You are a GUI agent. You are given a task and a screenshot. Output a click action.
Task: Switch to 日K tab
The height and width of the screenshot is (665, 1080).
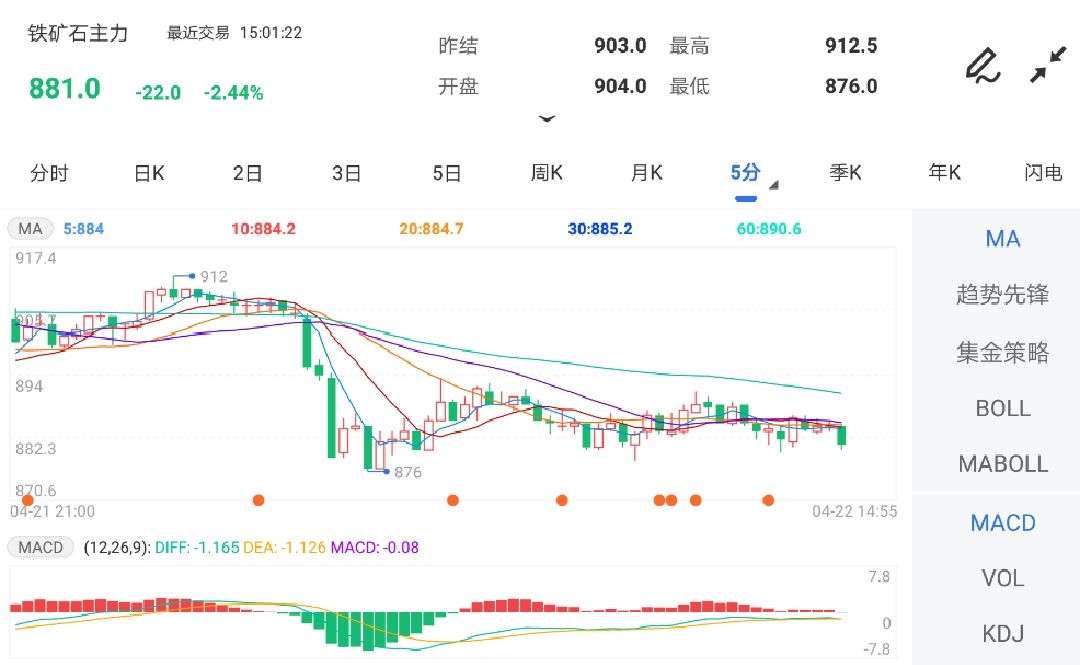pyautogui.click(x=149, y=173)
